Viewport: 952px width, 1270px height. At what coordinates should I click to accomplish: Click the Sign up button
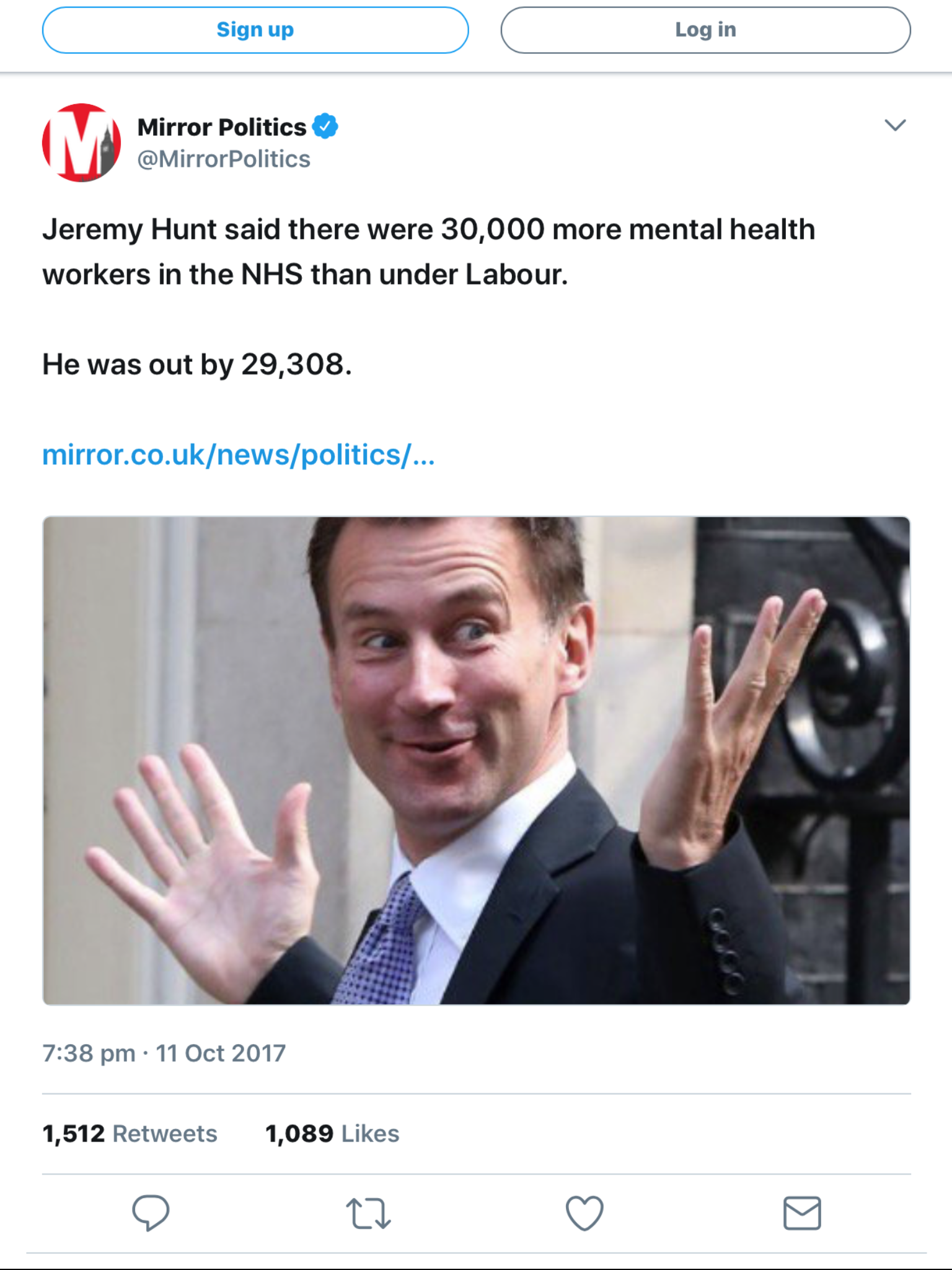coord(255,30)
